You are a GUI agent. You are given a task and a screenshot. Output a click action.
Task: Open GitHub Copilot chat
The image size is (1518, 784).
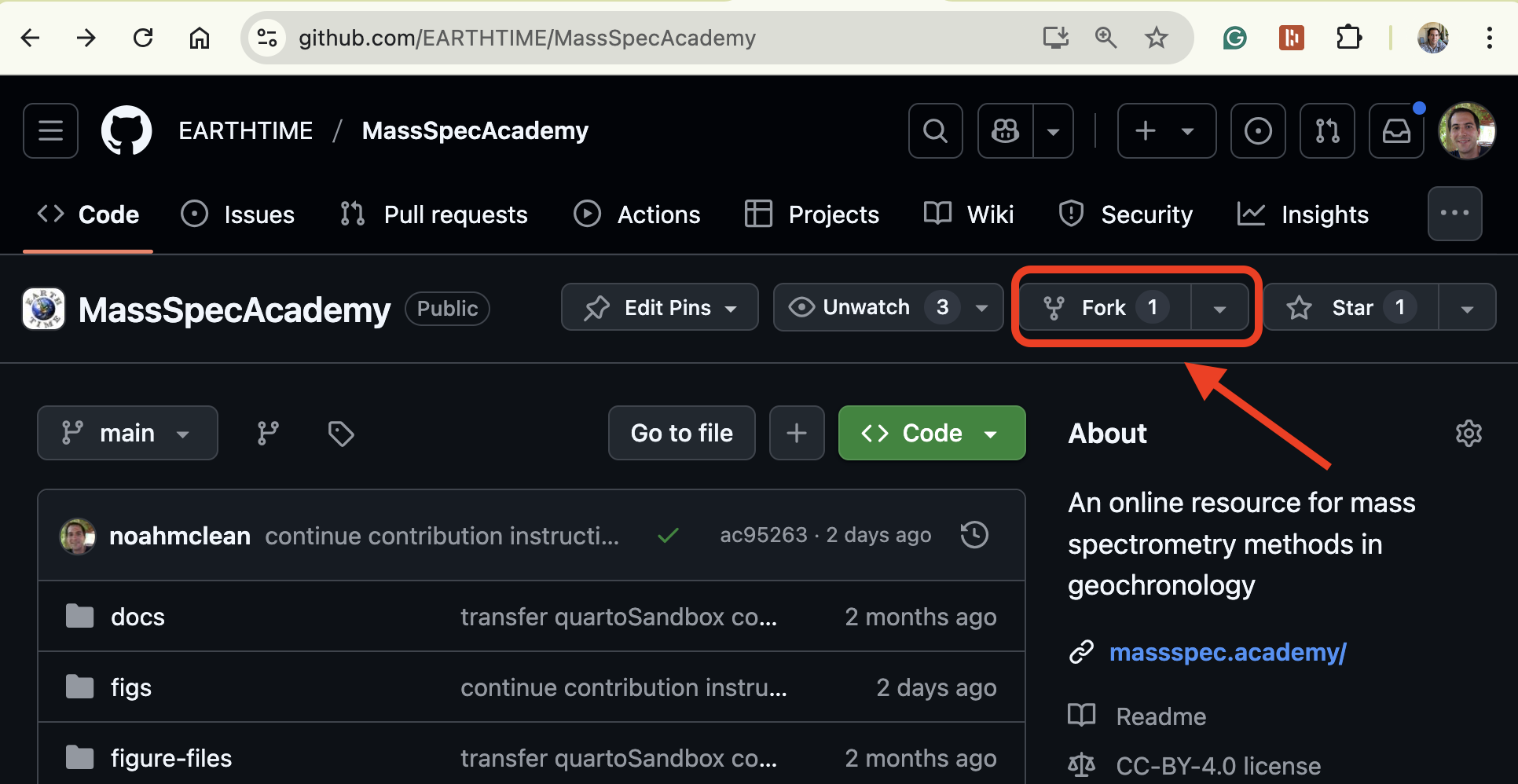click(1005, 130)
